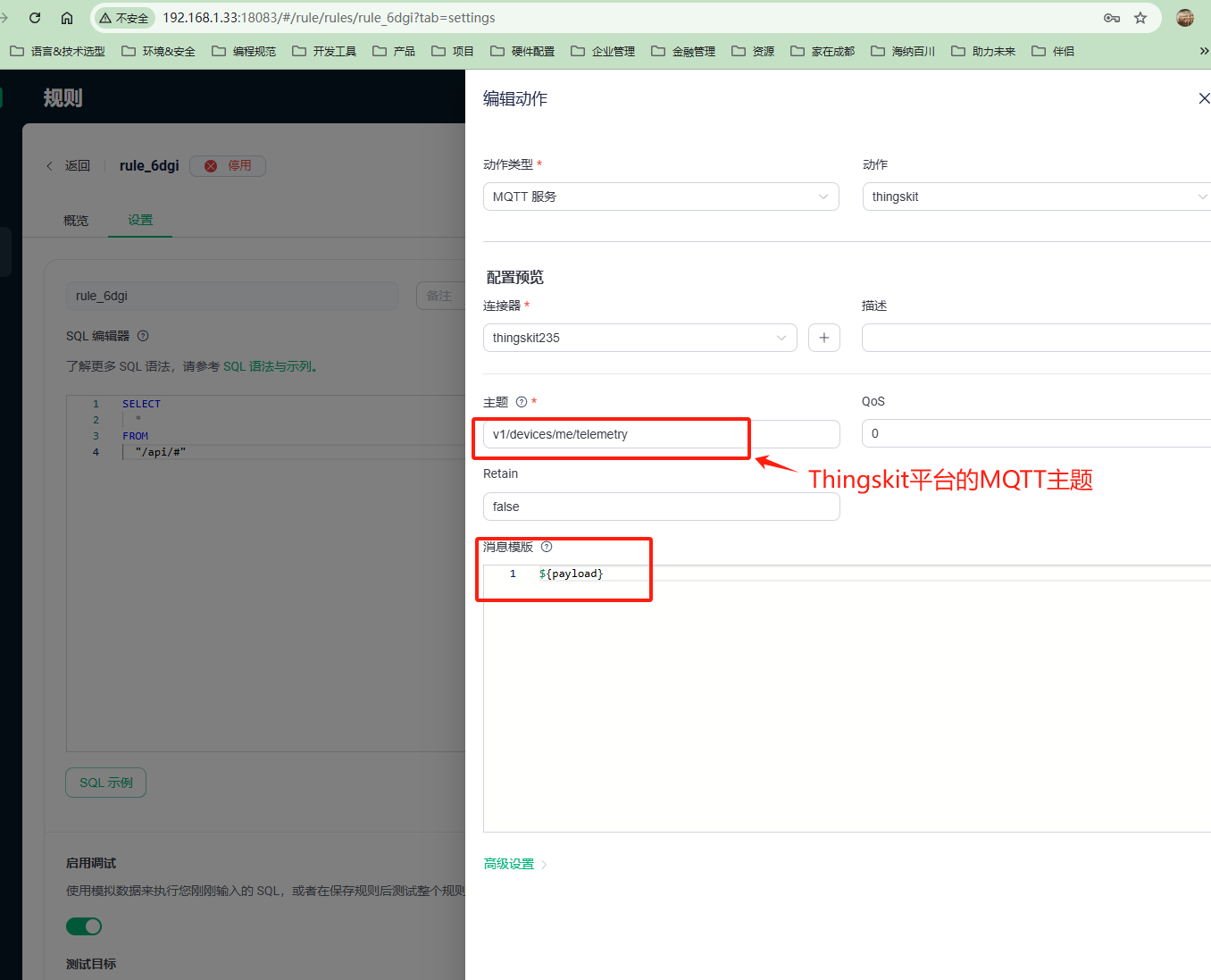Click the plus icon to add connector
Image resolution: width=1211 pixels, height=980 pixels.
coord(823,338)
